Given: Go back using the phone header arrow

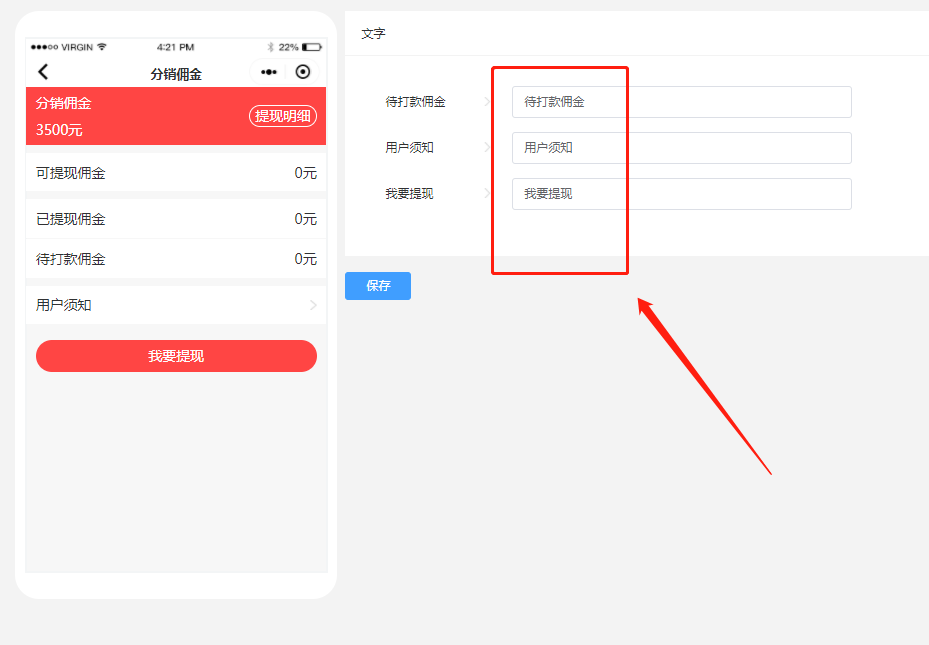Looking at the screenshot, I should coord(43,72).
